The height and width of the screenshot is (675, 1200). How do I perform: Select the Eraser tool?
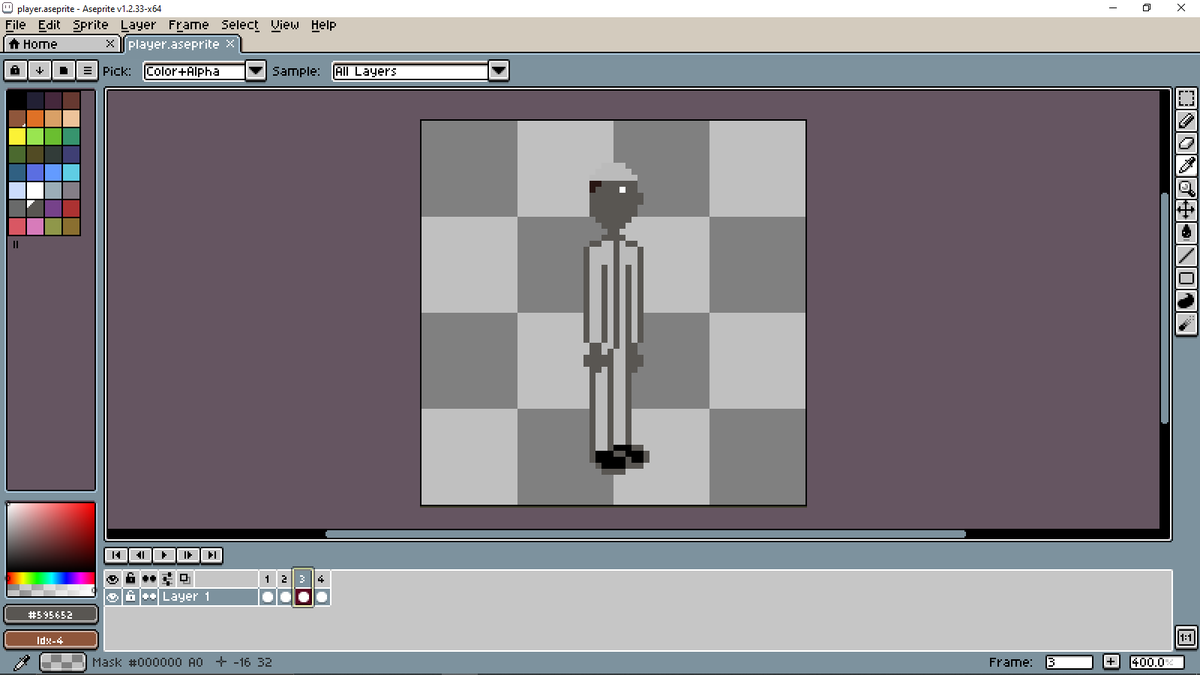pyautogui.click(x=1186, y=143)
